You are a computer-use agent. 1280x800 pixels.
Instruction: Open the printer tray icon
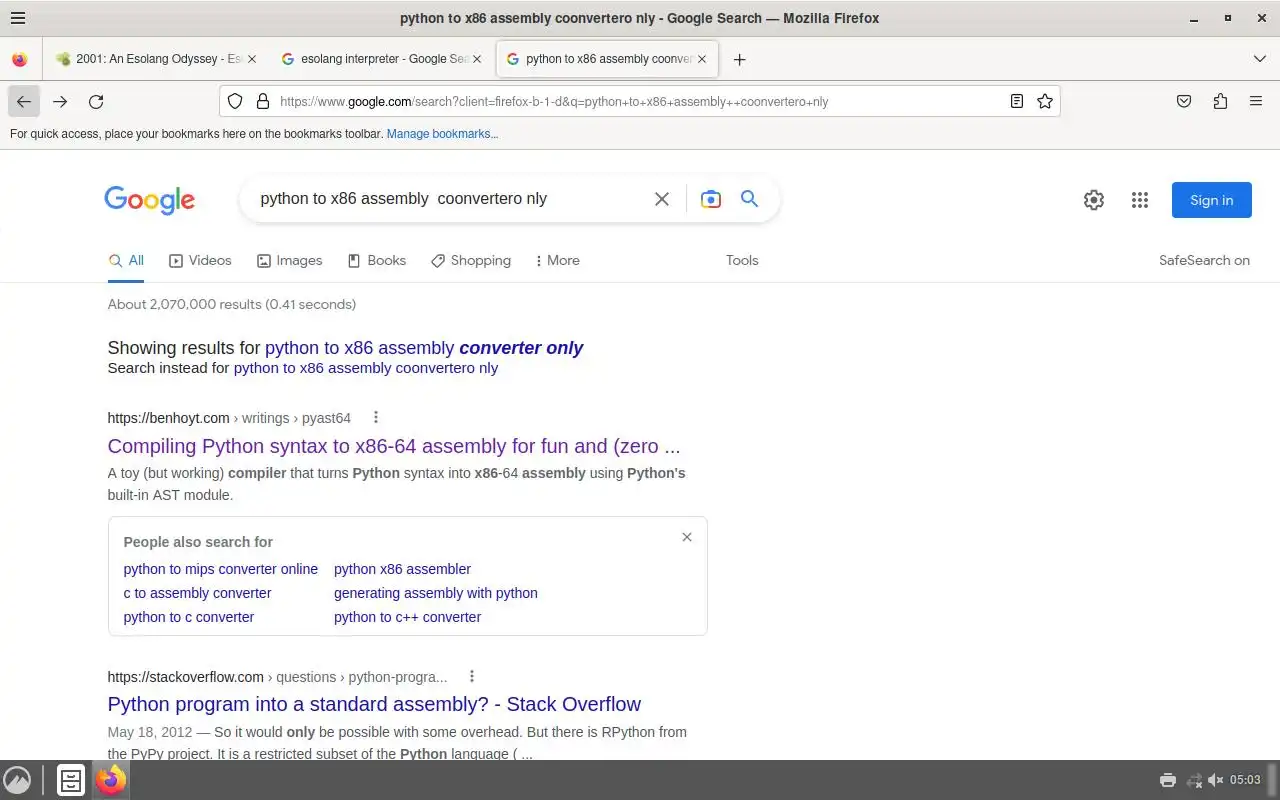tap(1167, 780)
